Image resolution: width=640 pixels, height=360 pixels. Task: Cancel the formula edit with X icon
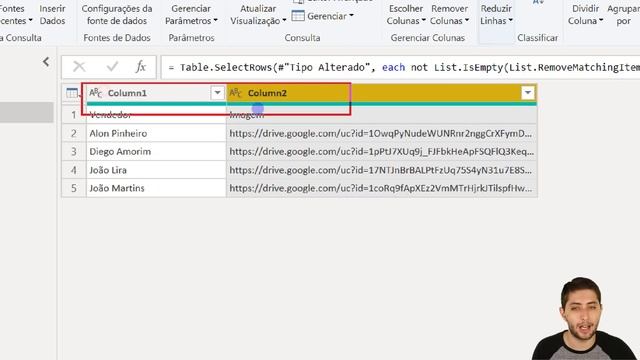click(x=79, y=67)
